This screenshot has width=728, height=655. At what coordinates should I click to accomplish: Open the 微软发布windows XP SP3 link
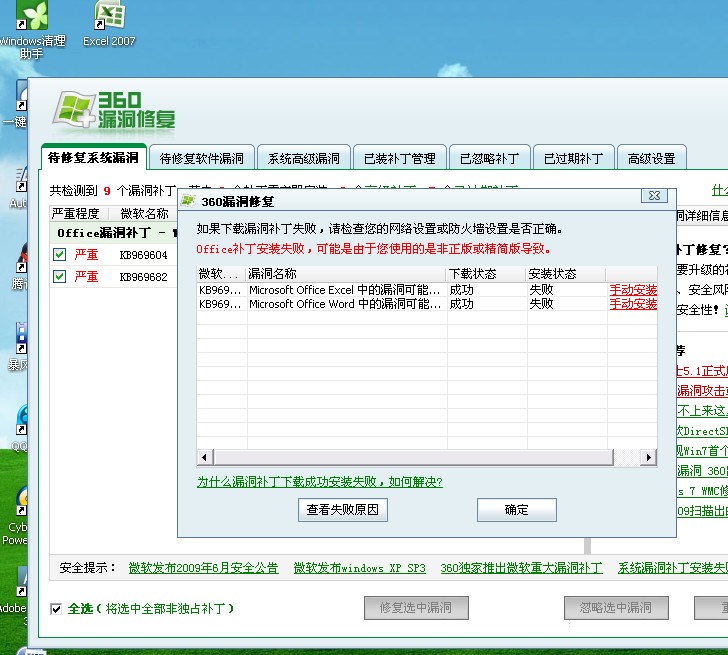(359, 568)
